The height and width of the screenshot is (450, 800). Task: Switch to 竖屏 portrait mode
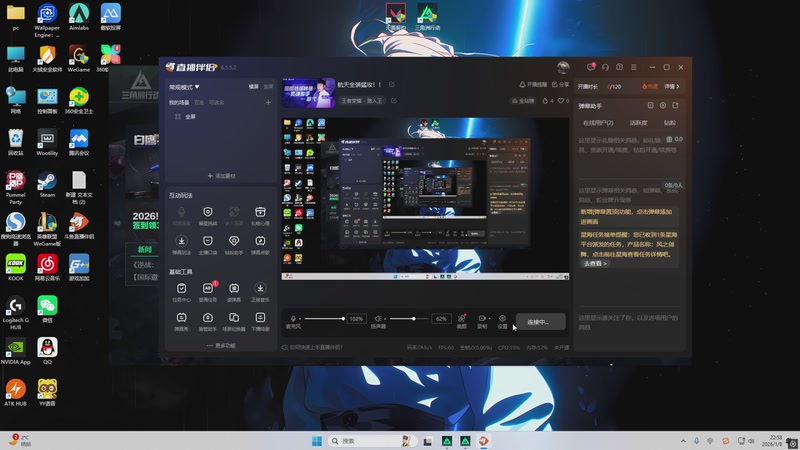point(268,87)
